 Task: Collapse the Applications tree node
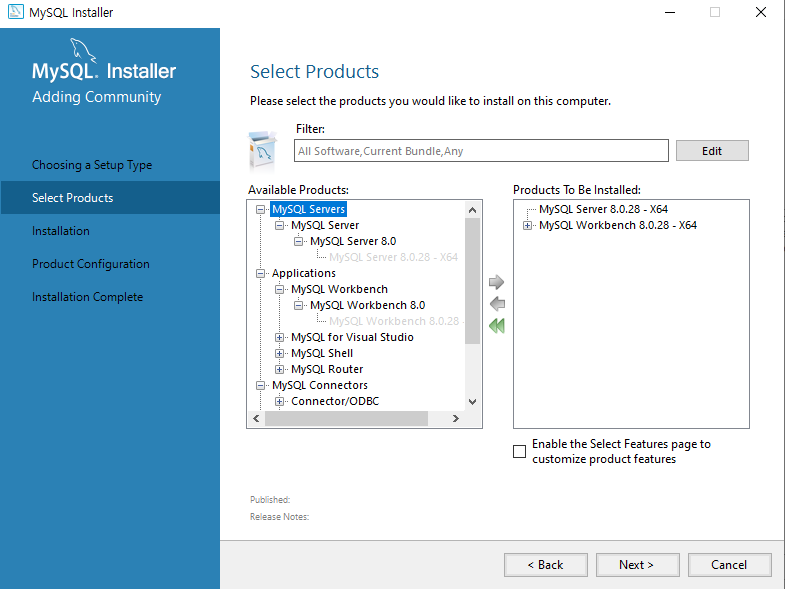(260, 273)
